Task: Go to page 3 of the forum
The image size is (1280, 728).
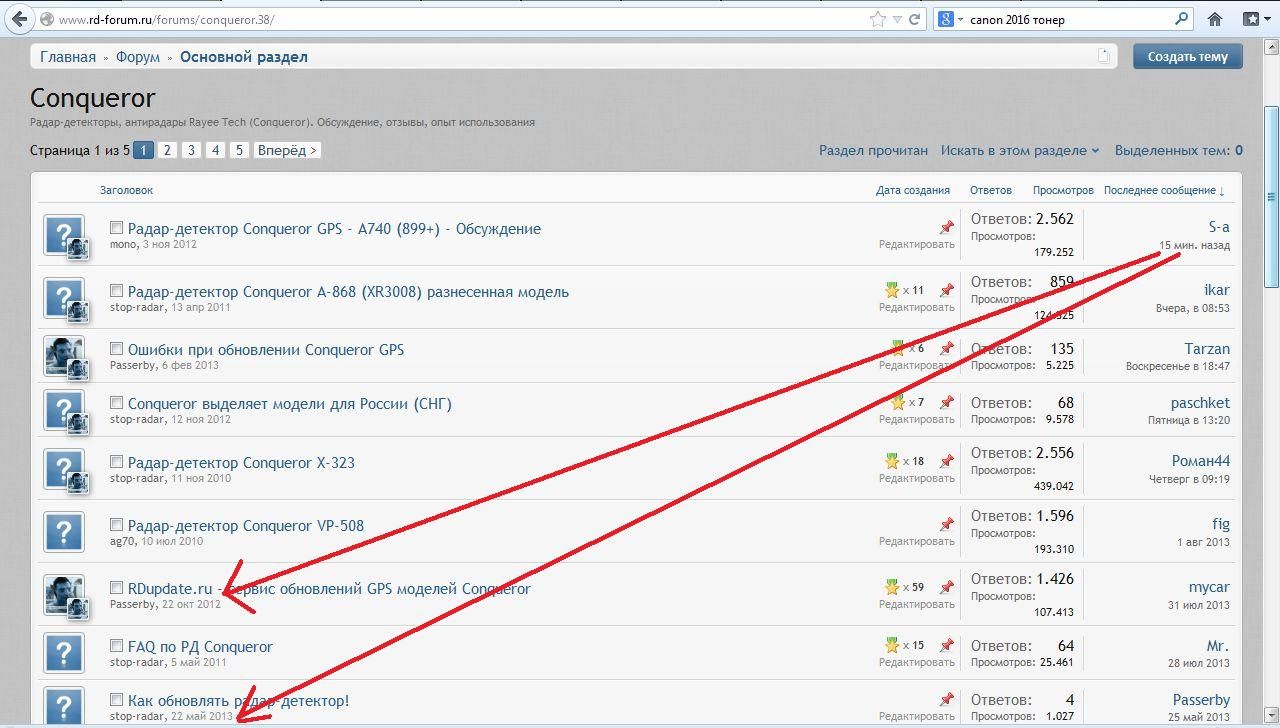Action: (x=191, y=150)
